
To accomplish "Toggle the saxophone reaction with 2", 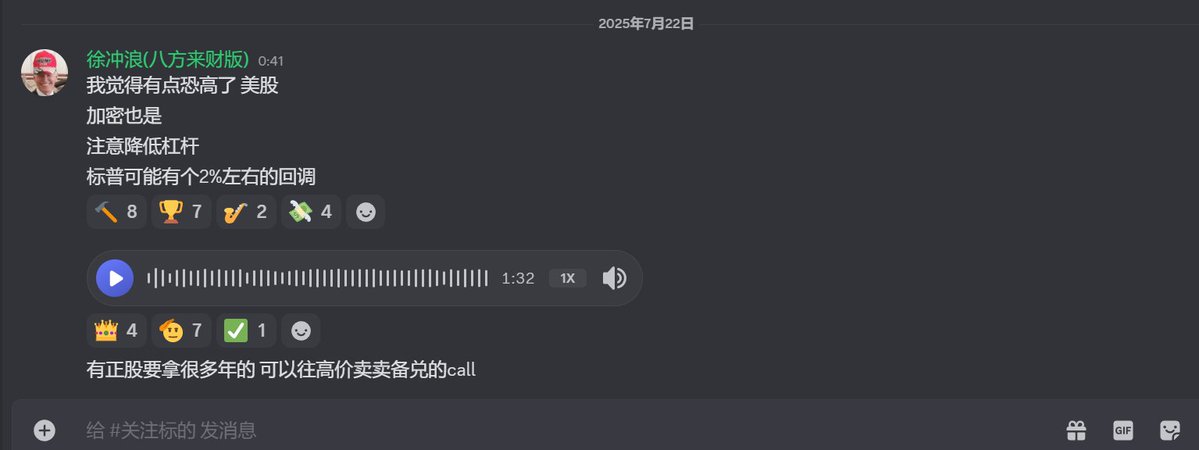I will click(x=246, y=212).
